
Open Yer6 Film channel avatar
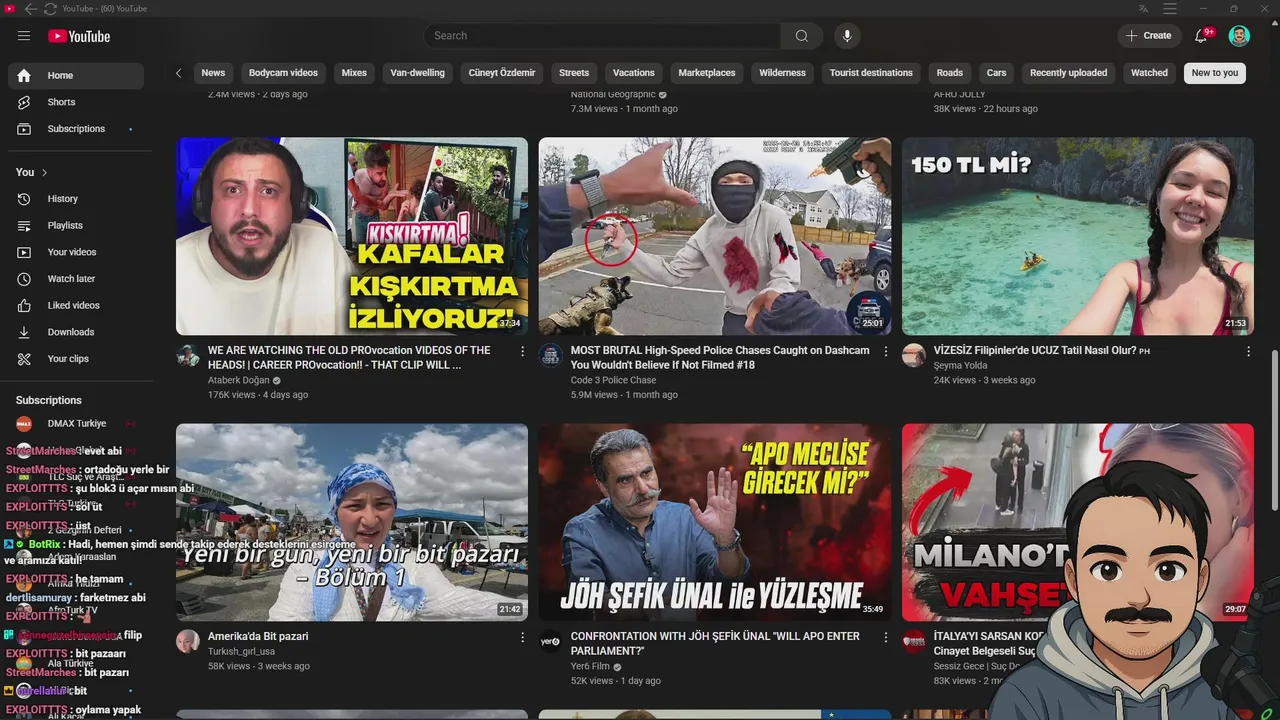tap(551, 642)
